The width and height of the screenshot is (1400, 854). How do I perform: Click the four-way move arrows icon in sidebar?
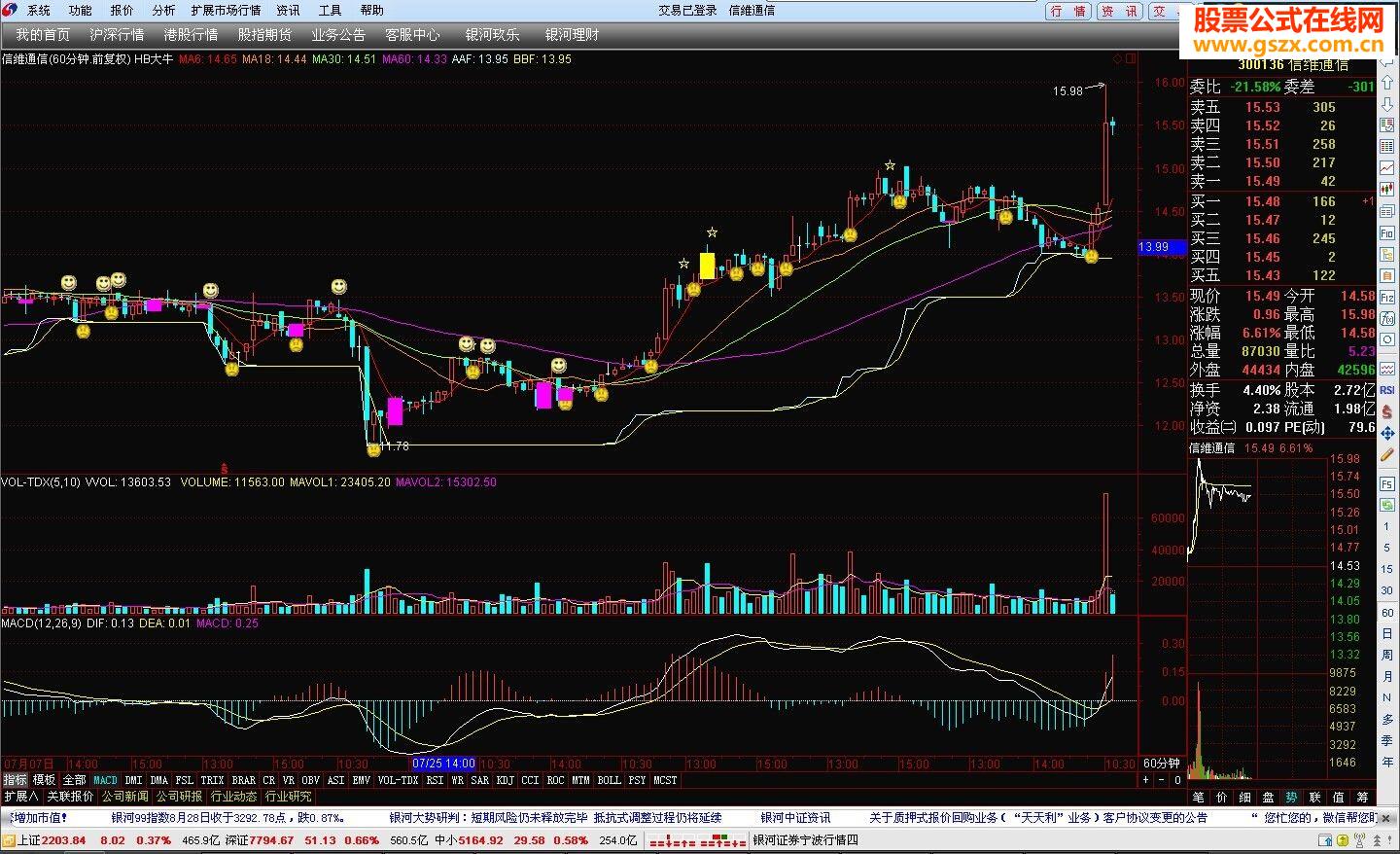tap(1387, 434)
